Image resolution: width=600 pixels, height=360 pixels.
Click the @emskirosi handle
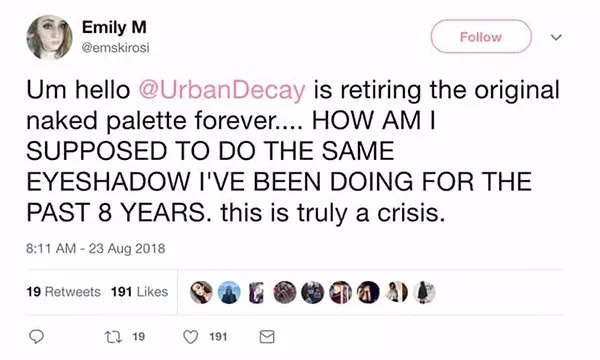tap(115, 48)
